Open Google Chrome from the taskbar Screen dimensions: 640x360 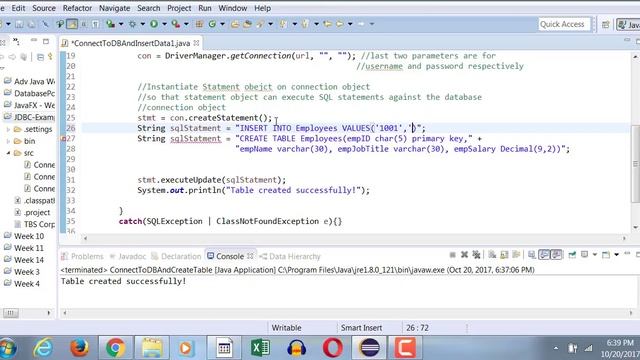click(116, 348)
